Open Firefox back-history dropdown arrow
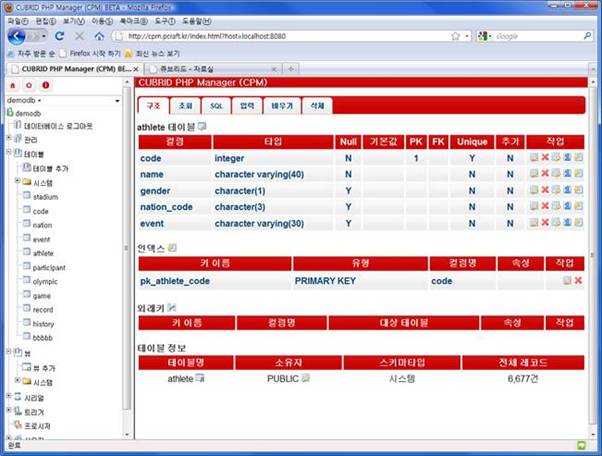Viewport: 602px width, 456px height. click(44, 36)
